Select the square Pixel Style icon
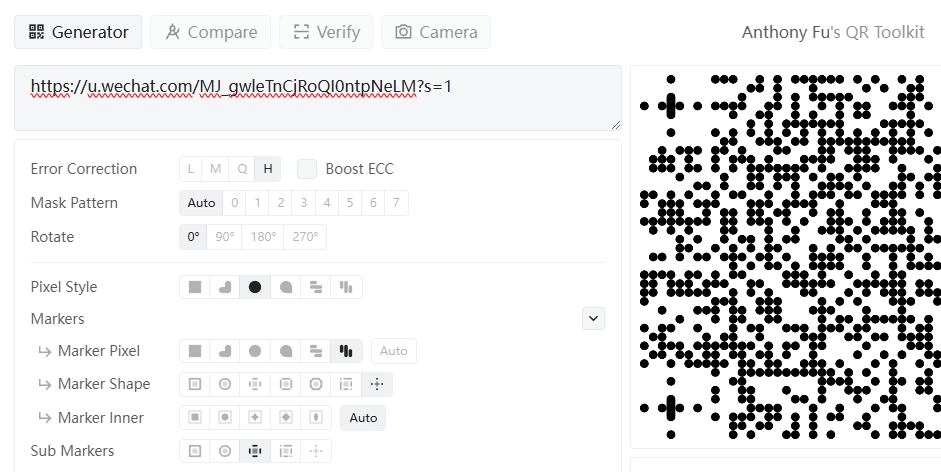Viewport: 941px width, 472px height. [194, 287]
